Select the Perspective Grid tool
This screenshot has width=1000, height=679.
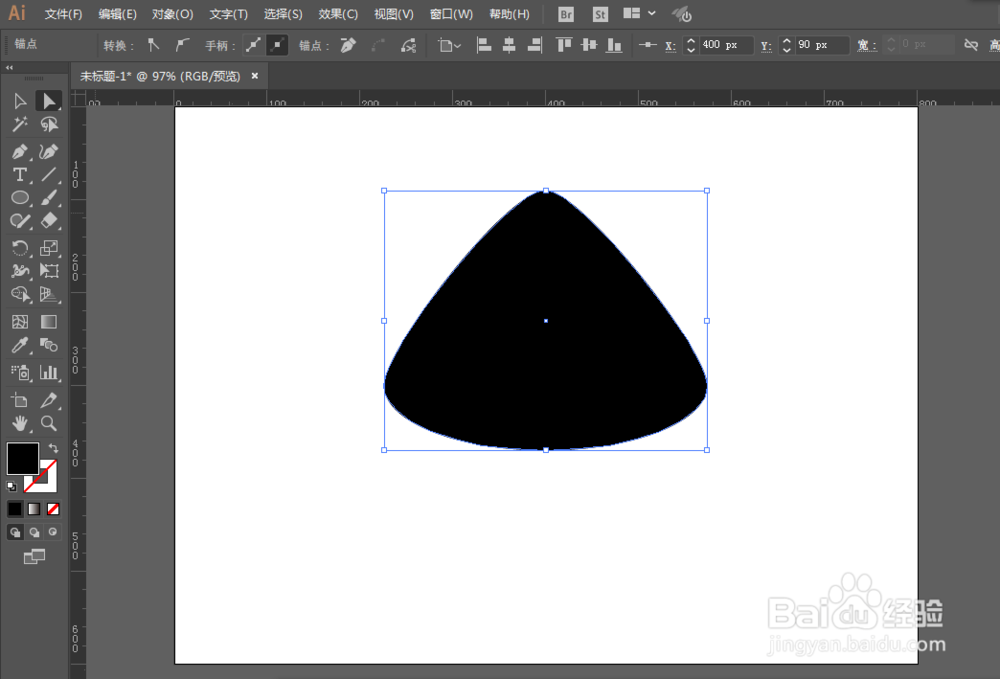48,294
